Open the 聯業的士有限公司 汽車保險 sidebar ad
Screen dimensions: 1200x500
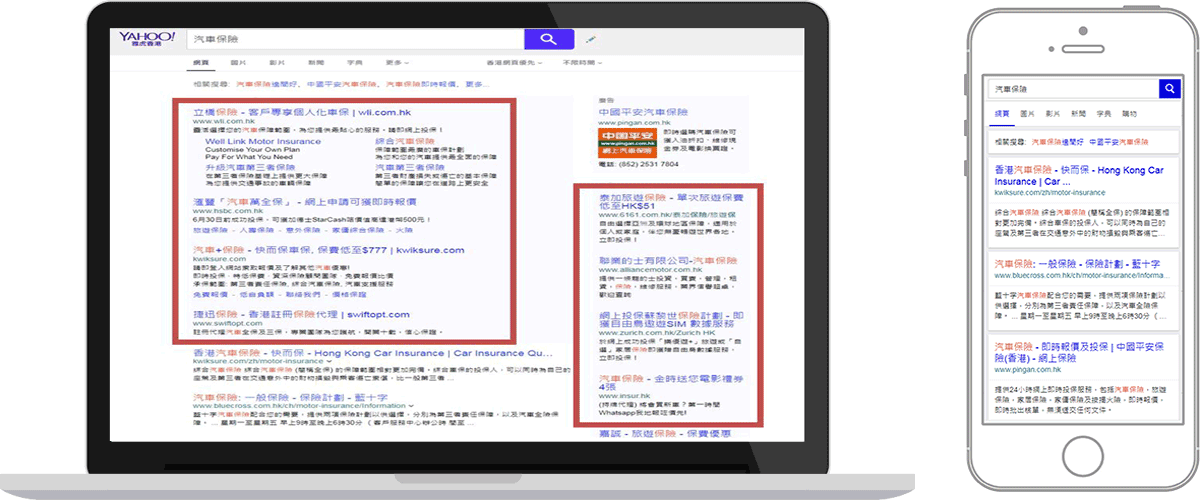pyautogui.click(x=668, y=260)
